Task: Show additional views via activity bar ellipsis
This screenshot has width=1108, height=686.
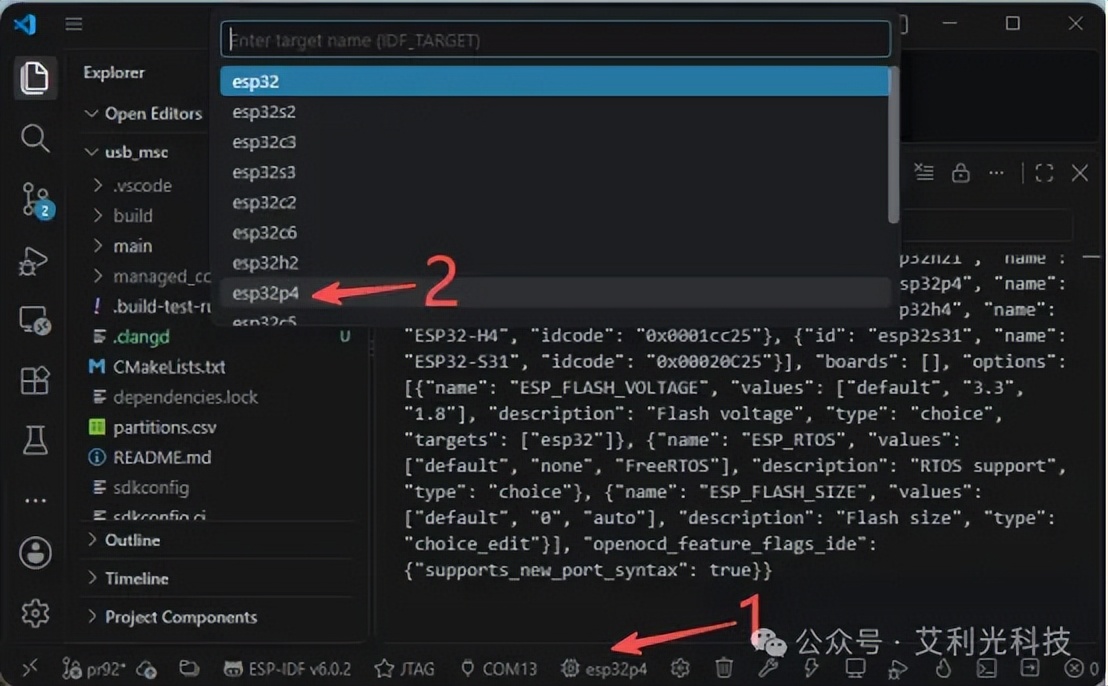Action: pos(35,500)
